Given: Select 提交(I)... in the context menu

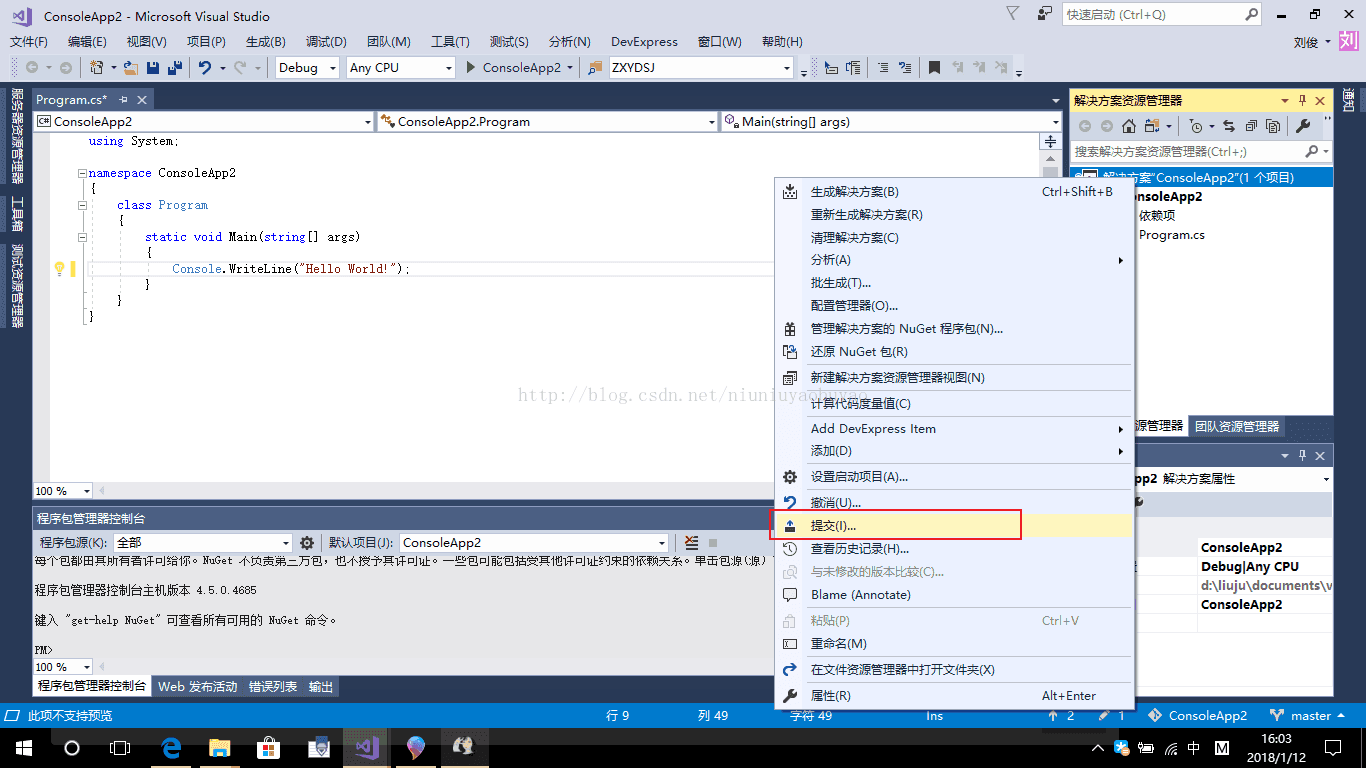Looking at the screenshot, I should click(x=833, y=525).
